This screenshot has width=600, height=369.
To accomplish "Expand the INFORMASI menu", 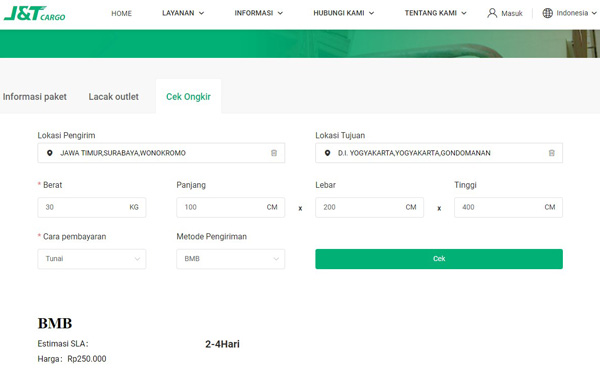I will tap(259, 13).
